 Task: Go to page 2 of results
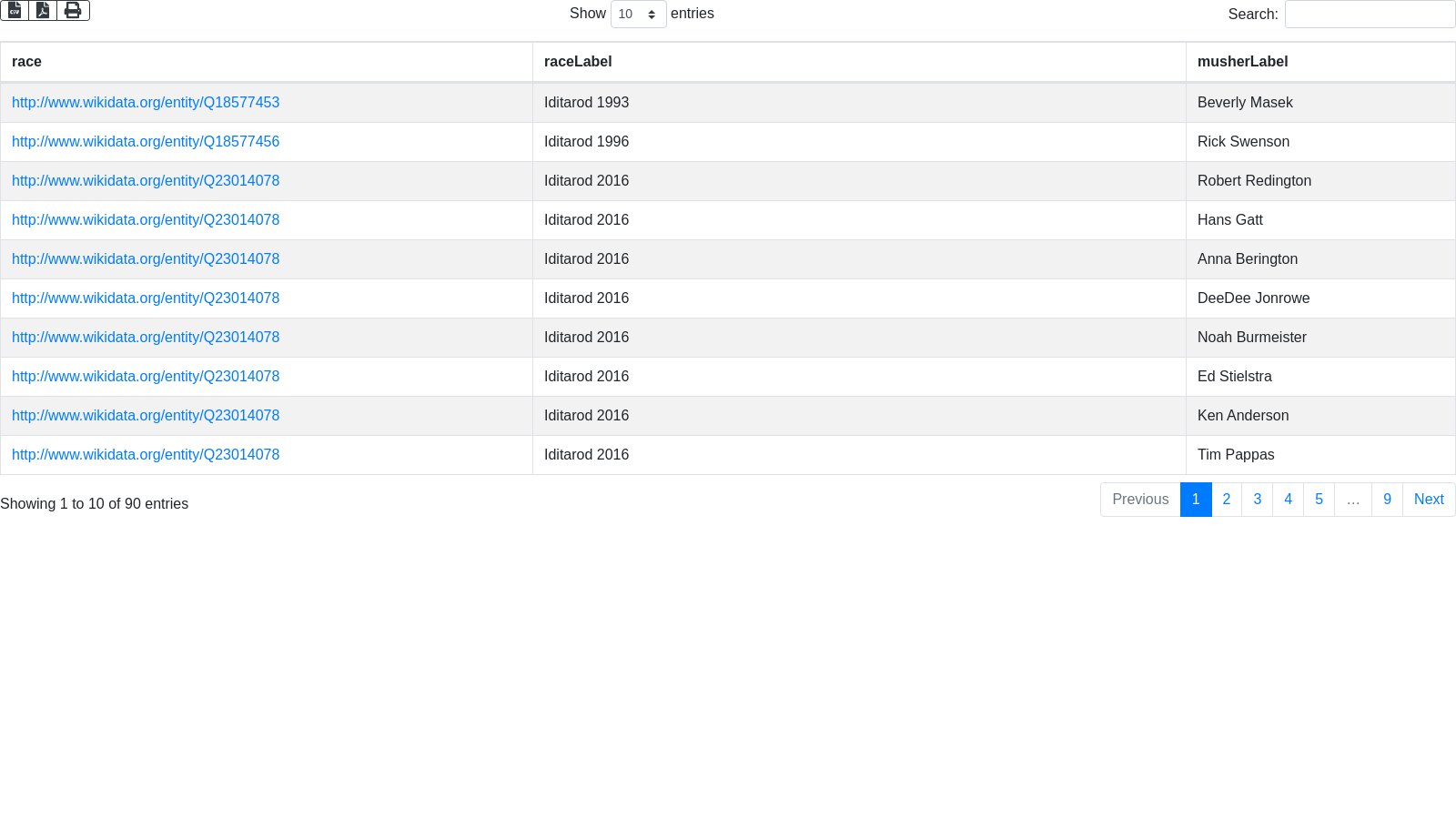[x=1227, y=500]
